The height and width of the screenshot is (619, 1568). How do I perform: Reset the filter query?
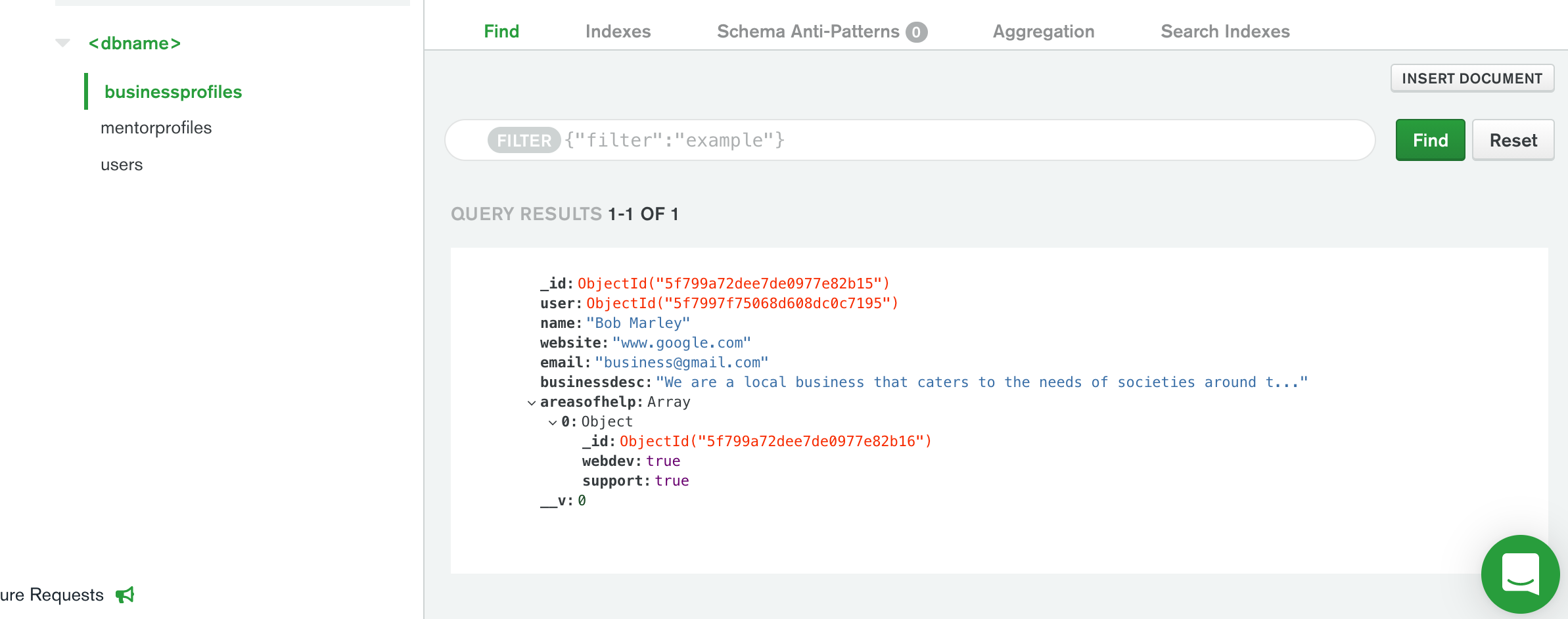pos(1513,140)
